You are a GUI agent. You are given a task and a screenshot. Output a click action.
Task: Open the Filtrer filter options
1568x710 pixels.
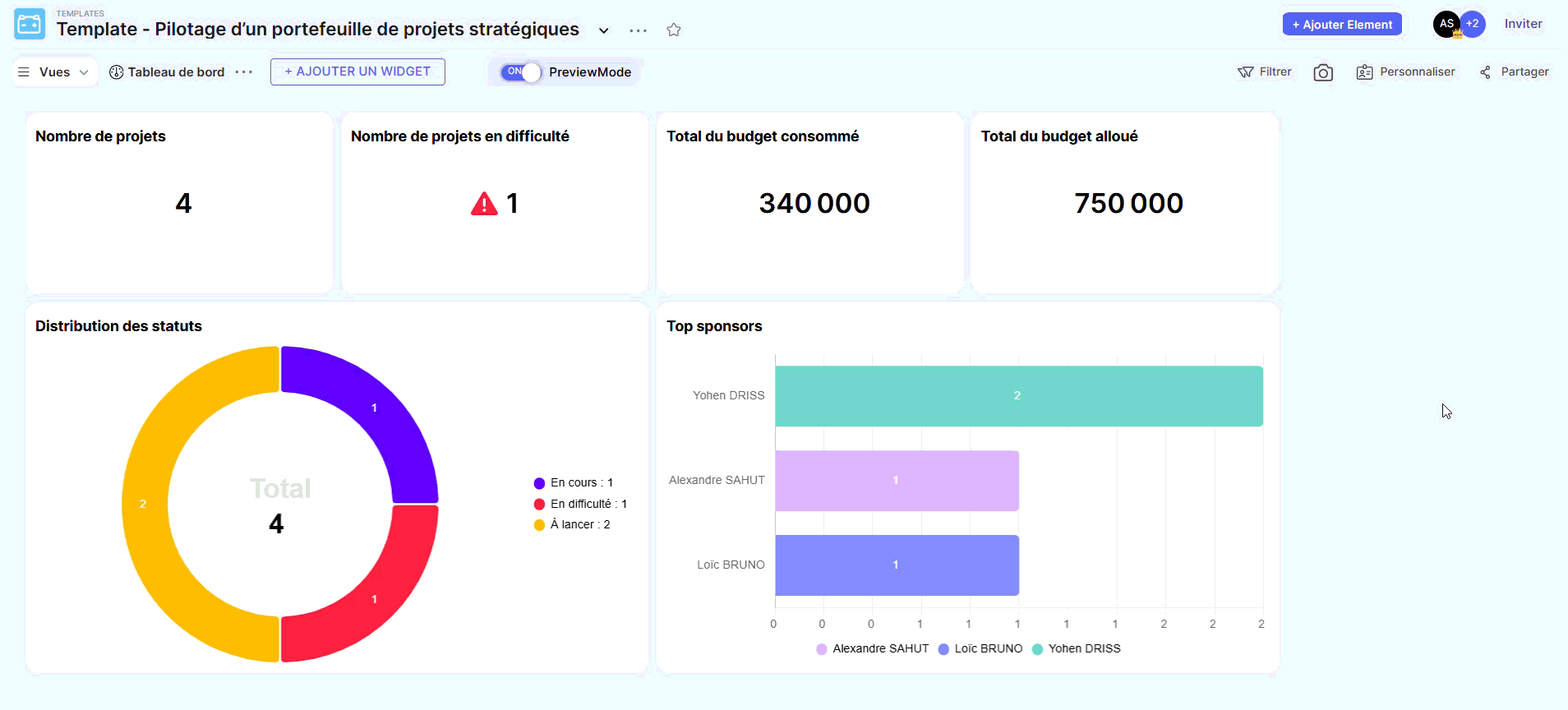coord(1265,72)
